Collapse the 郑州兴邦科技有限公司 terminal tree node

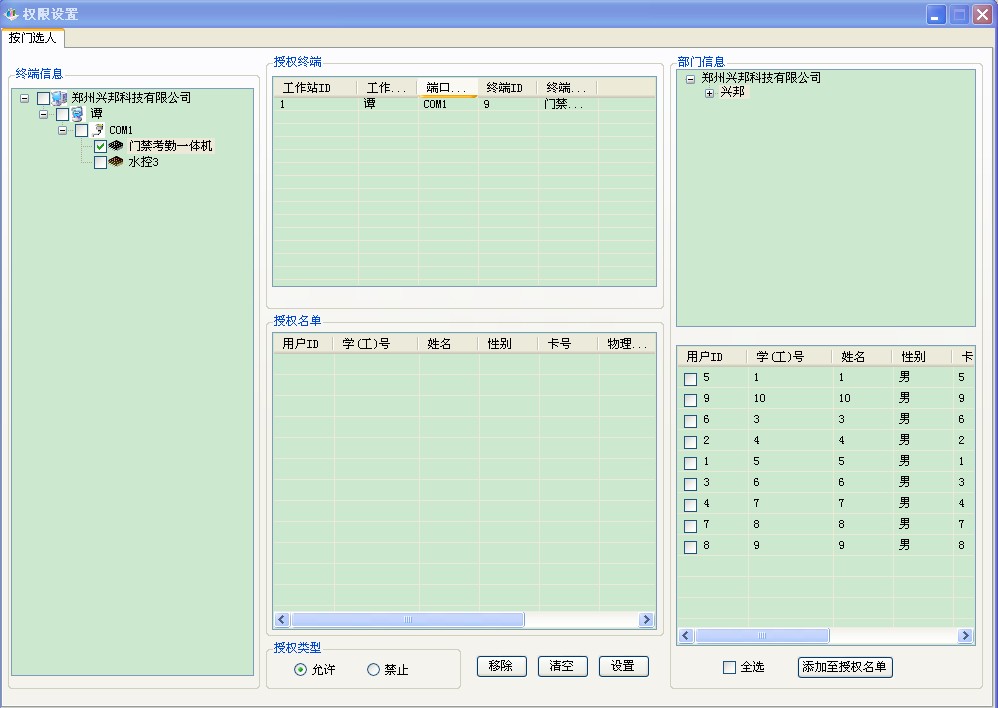coord(24,98)
